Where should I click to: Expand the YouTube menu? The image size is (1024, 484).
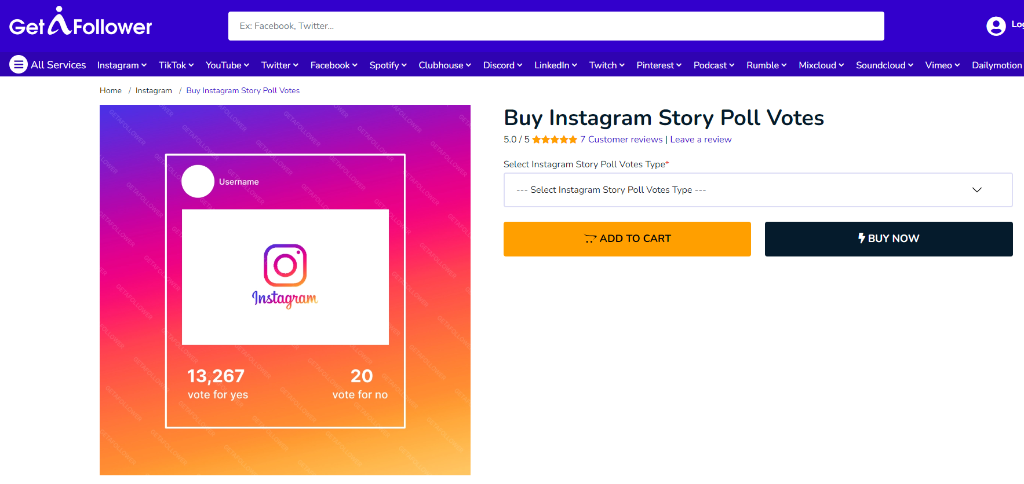(x=227, y=65)
